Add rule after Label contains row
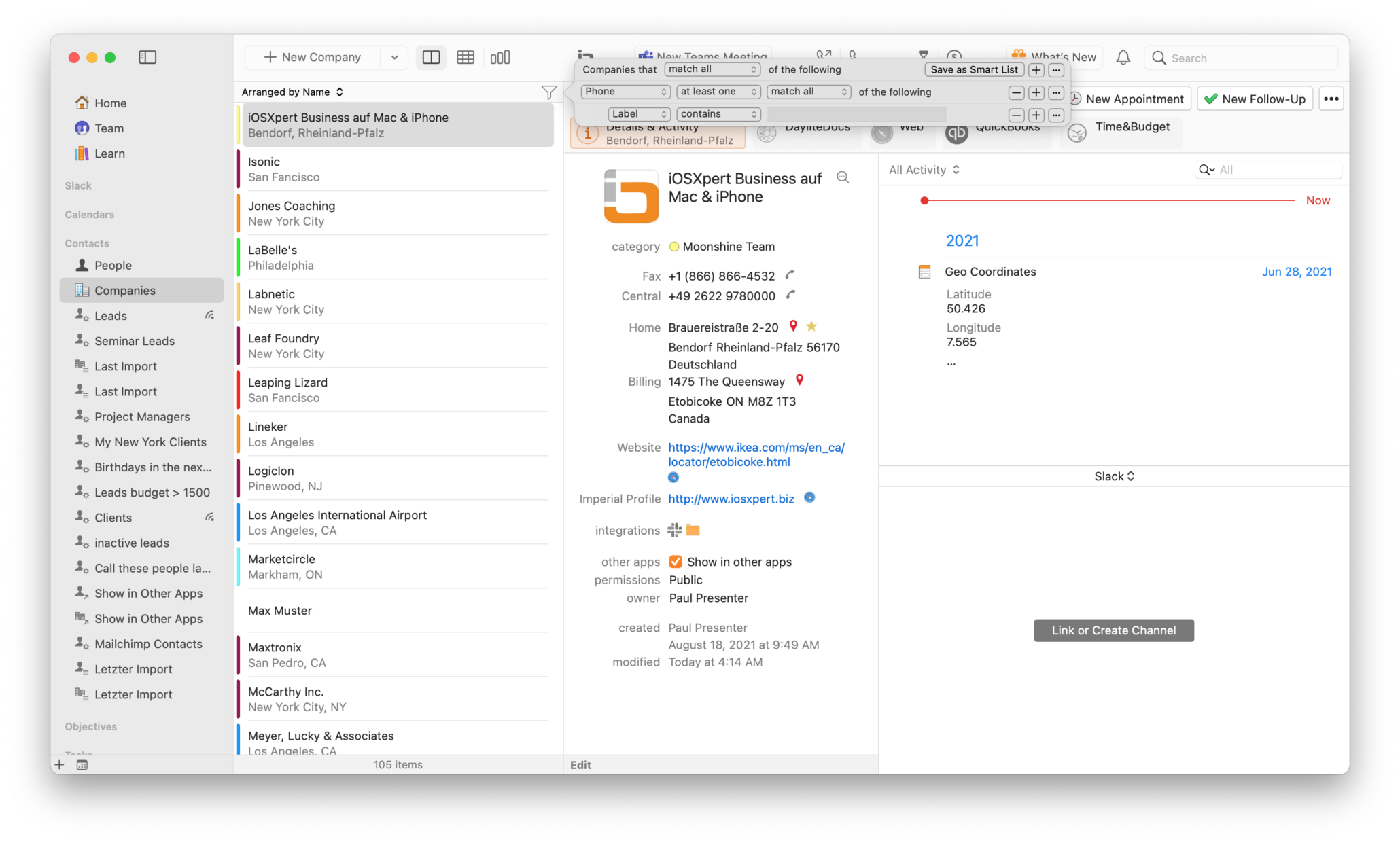1400x841 pixels. [1036, 115]
